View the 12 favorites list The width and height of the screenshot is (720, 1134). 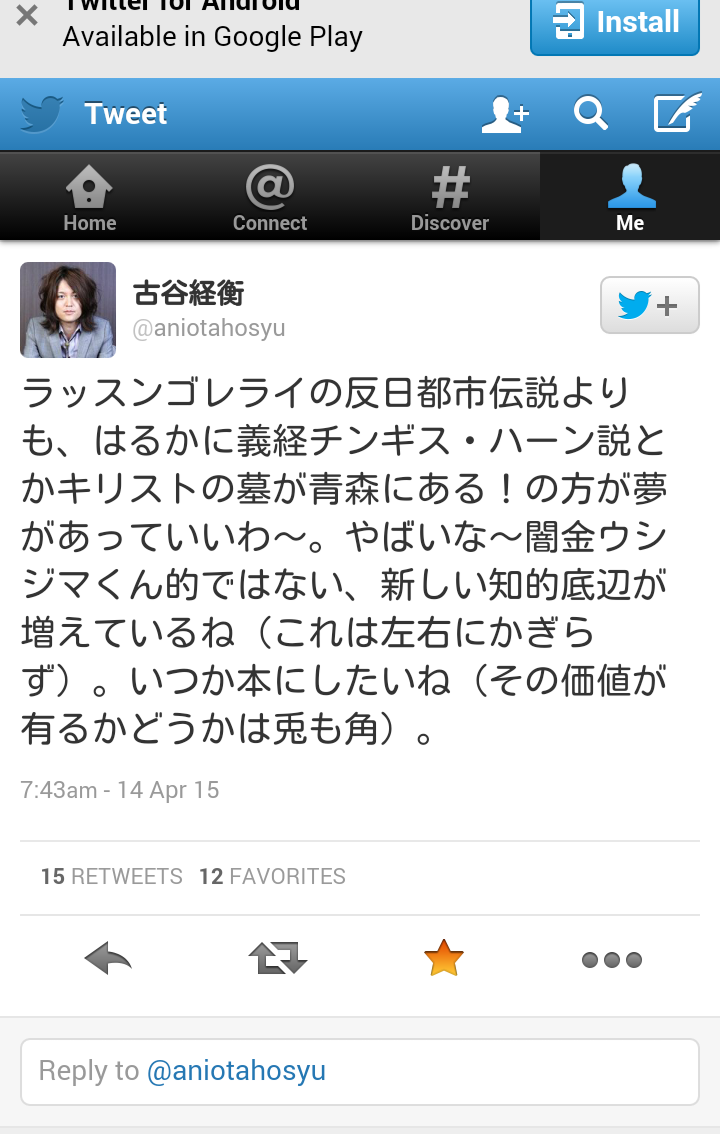point(273,877)
